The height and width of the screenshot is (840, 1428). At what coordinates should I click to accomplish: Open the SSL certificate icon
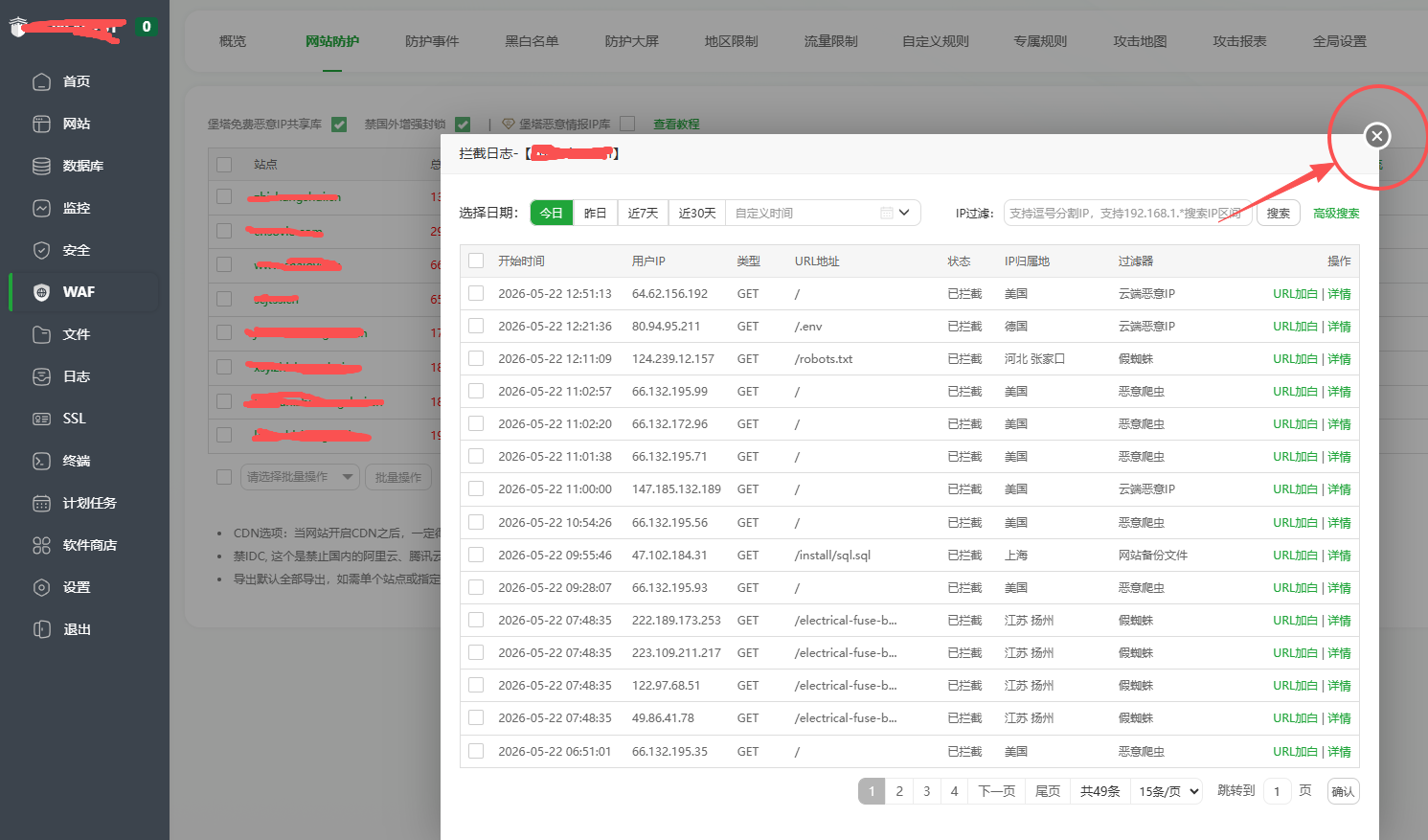click(x=41, y=419)
